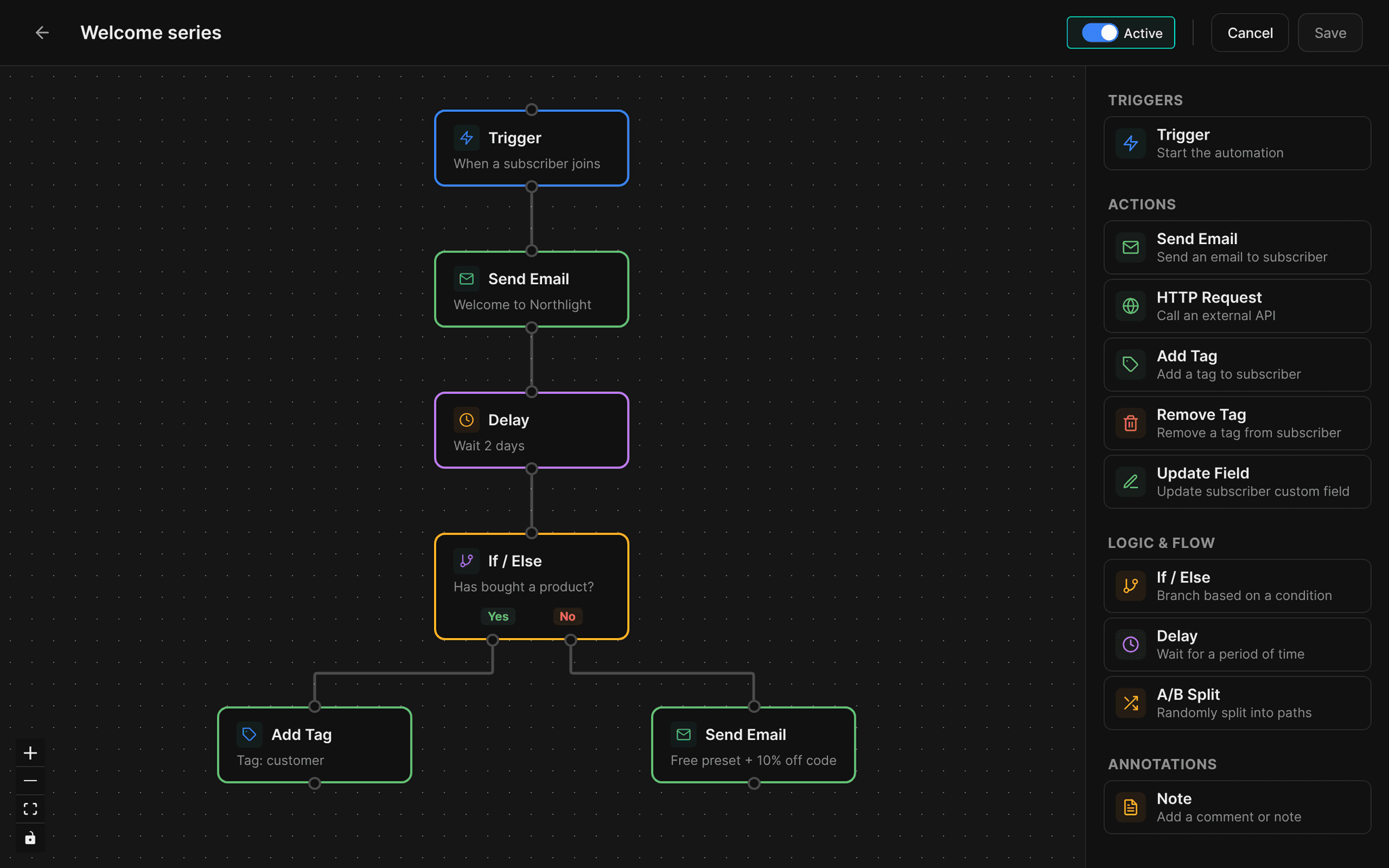Select the Yes branch label

pos(498,616)
